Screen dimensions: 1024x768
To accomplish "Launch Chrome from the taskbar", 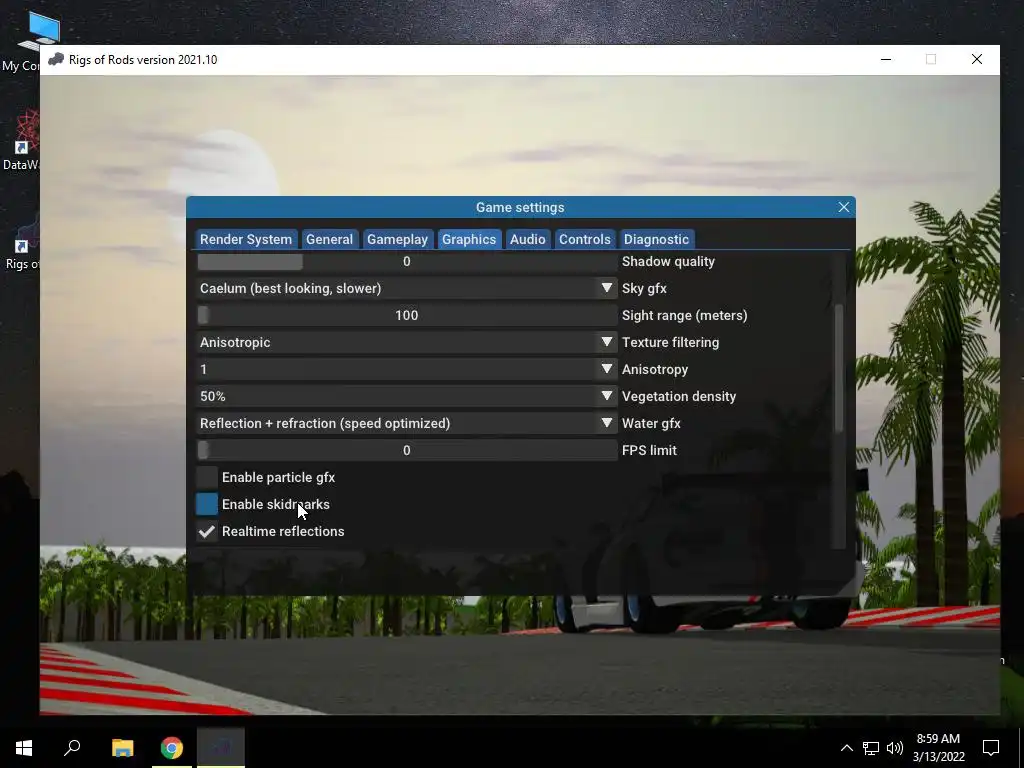I will point(172,748).
